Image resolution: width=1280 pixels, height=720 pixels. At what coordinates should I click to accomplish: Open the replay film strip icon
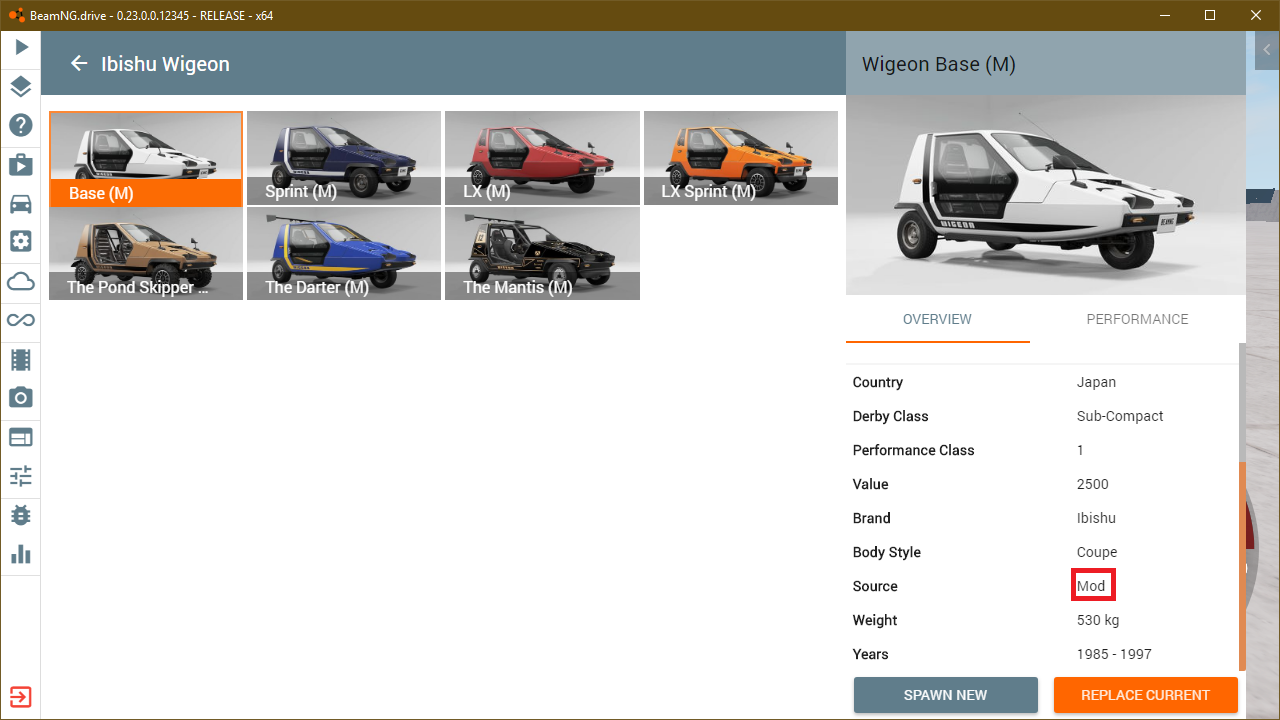pos(21,359)
